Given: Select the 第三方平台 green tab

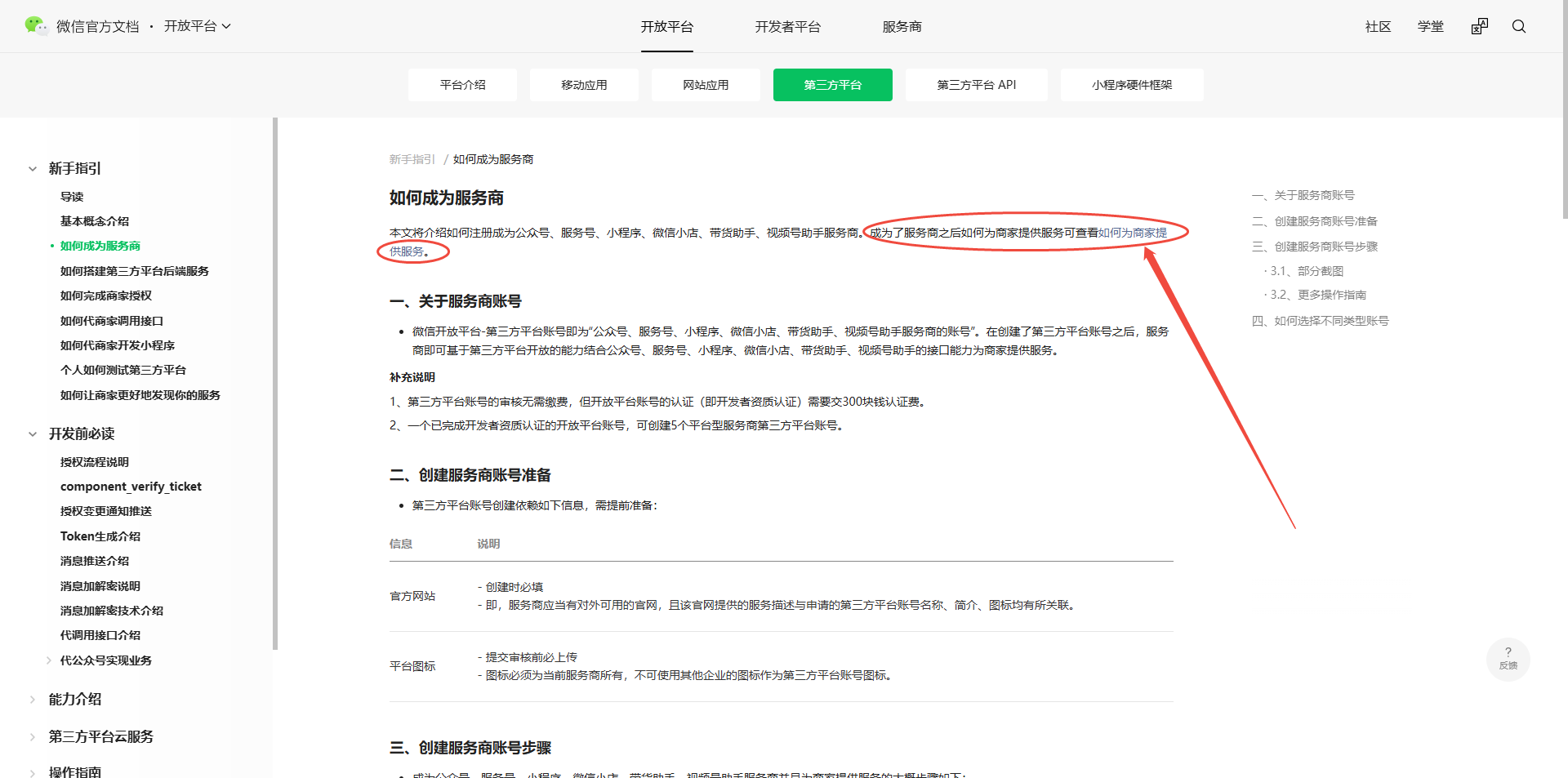Looking at the screenshot, I should (x=833, y=85).
